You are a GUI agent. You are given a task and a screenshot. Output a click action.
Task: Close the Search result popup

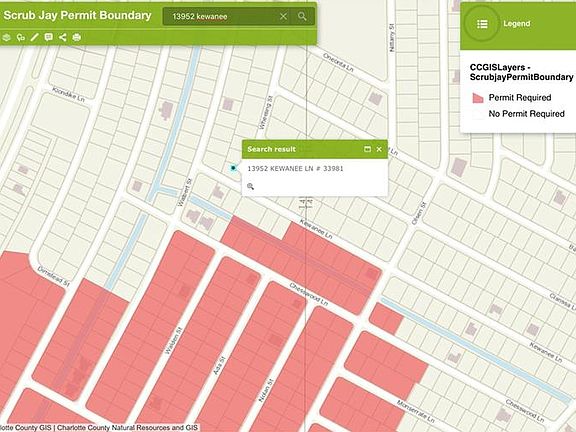[379, 149]
